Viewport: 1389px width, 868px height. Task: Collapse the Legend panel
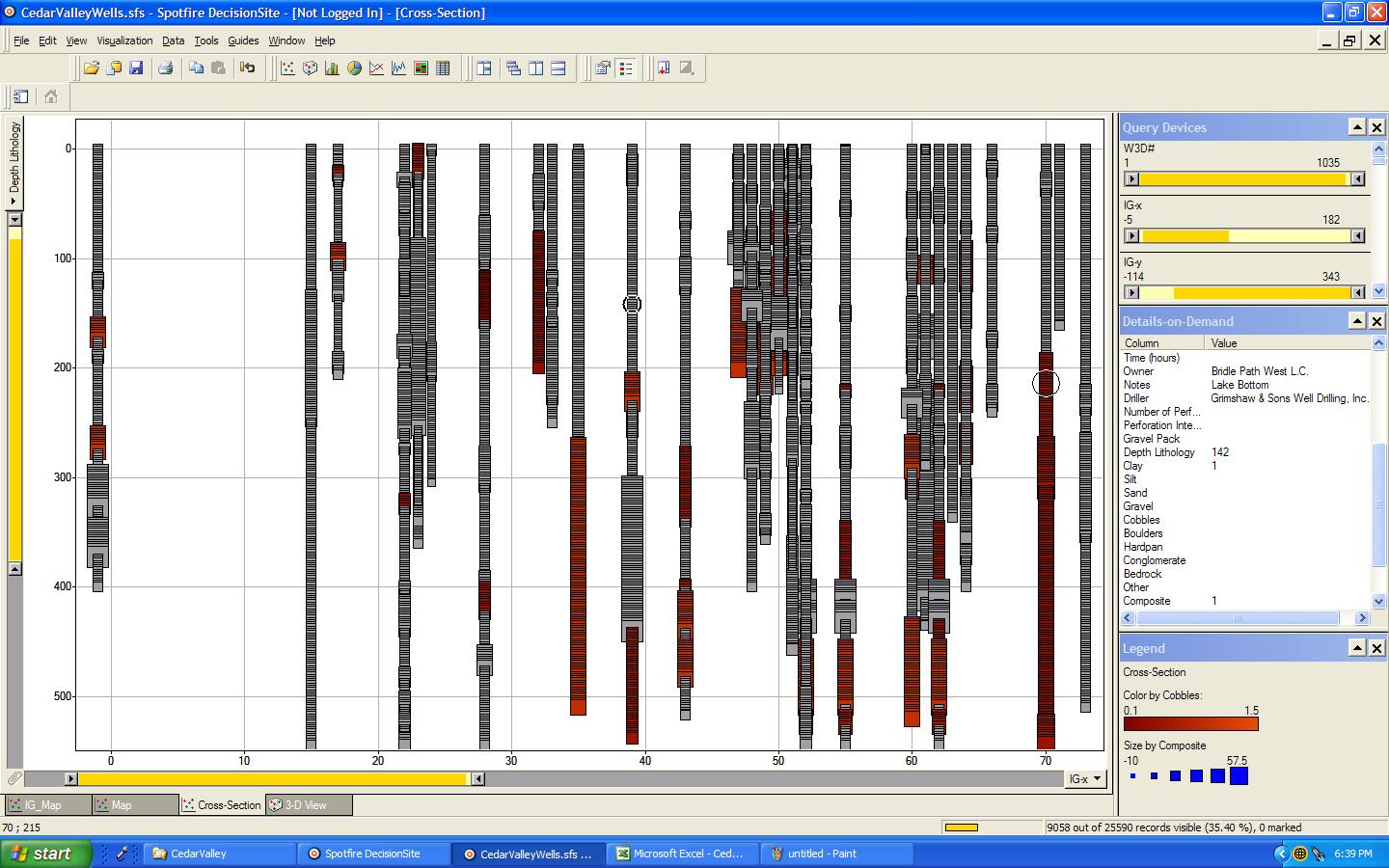tap(1357, 648)
